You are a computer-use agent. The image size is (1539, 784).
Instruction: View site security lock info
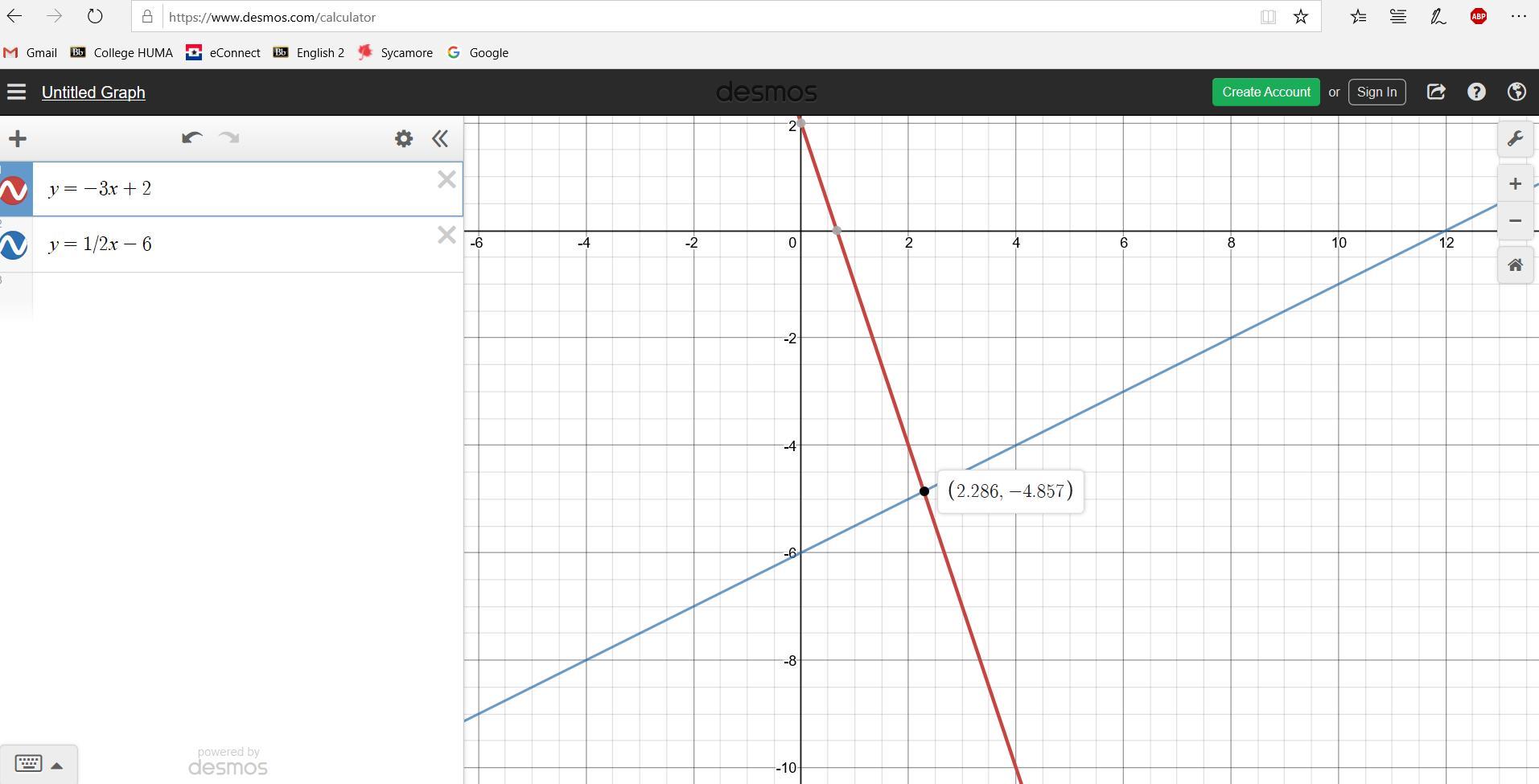[147, 17]
